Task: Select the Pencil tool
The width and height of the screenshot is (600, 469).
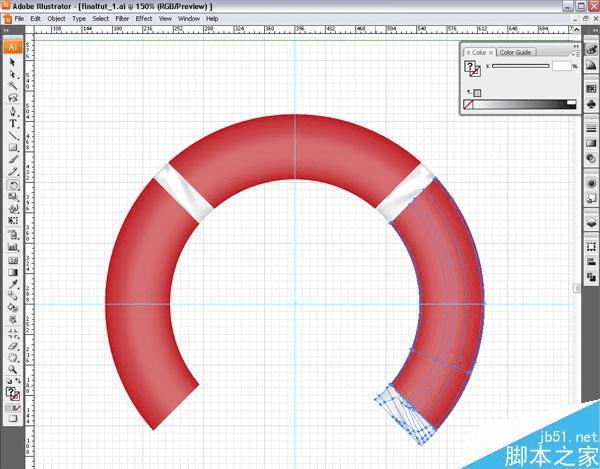Action: (x=13, y=172)
